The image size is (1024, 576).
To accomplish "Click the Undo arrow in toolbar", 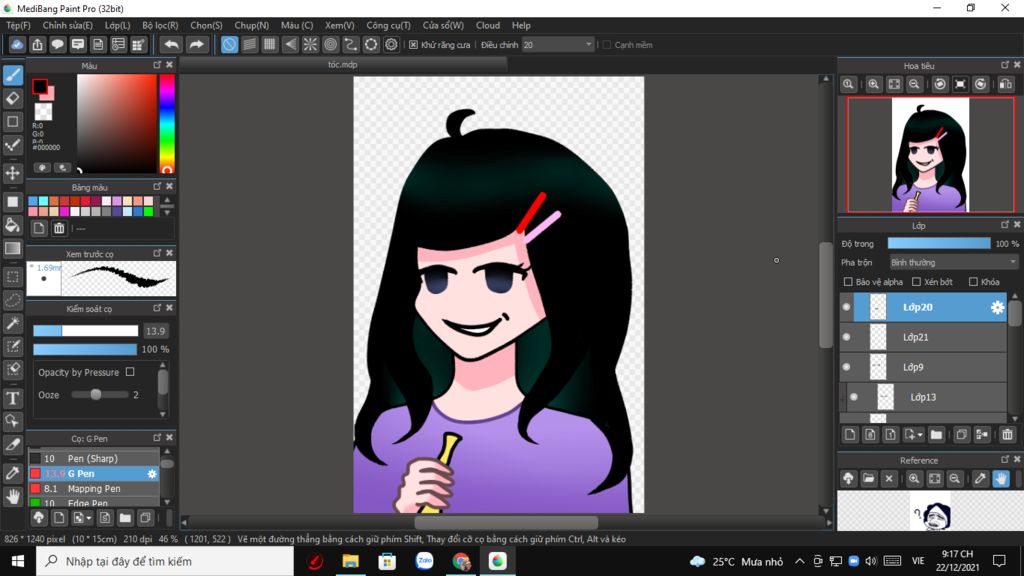I will (x=171, y=44).
